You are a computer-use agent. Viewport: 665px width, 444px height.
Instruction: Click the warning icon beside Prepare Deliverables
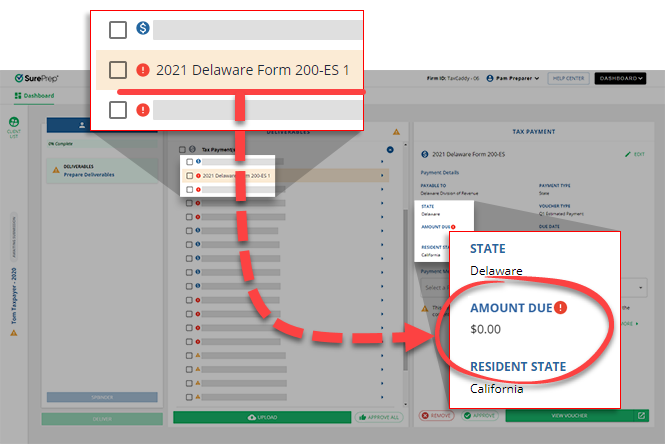(56, 170)
